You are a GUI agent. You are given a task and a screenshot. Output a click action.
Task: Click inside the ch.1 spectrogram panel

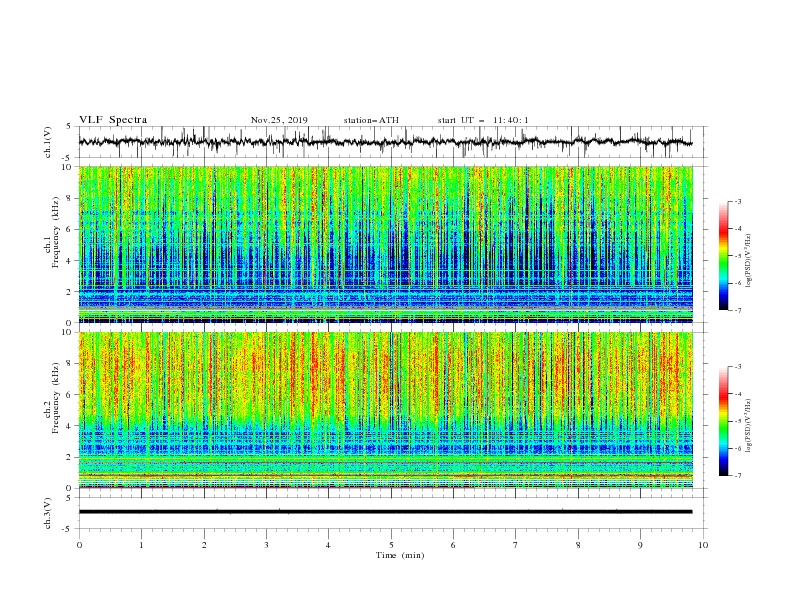pyautogui.click(x=385, y=244)
